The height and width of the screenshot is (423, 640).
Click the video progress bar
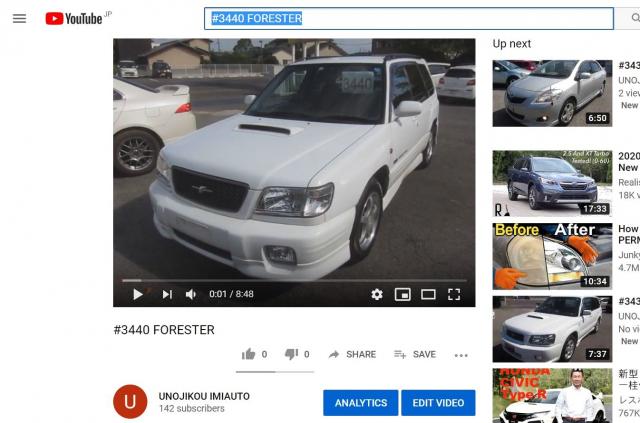click(294, 281)
